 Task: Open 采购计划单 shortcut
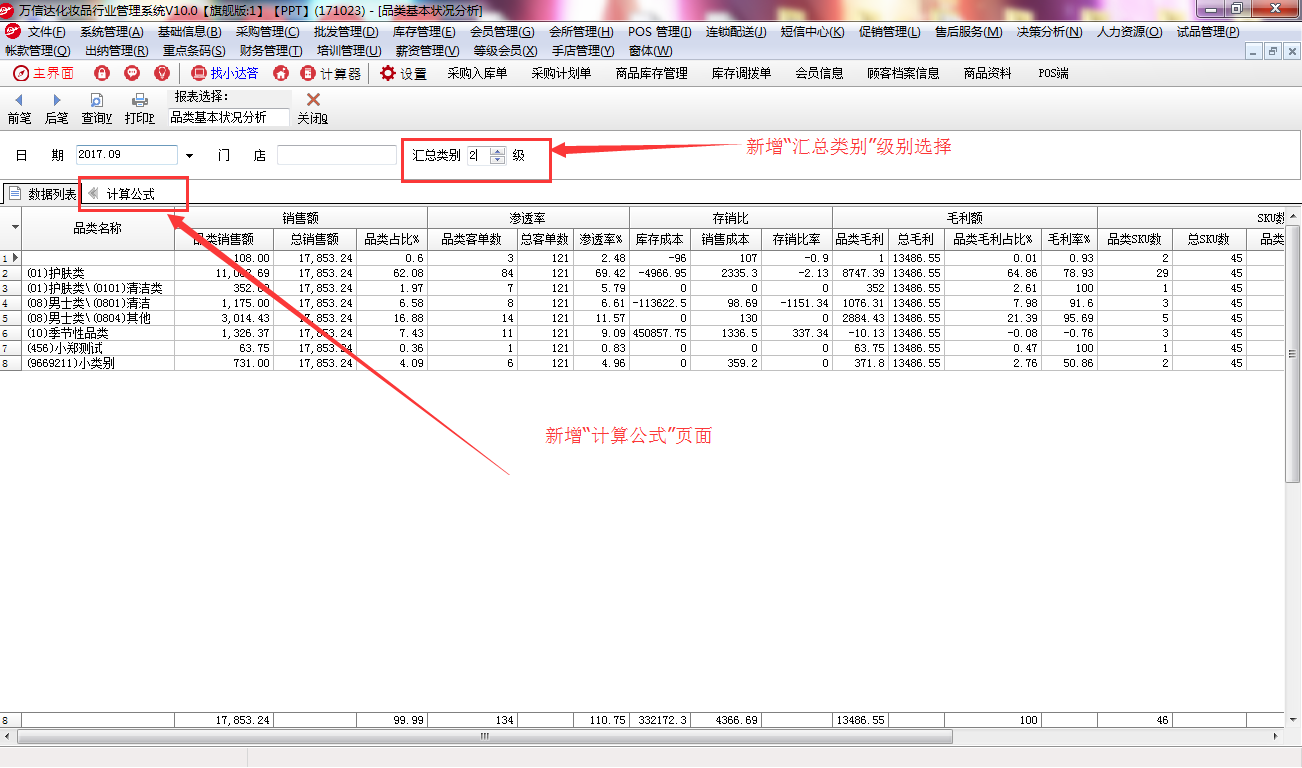pyautogui.click(x=561, y=73)
